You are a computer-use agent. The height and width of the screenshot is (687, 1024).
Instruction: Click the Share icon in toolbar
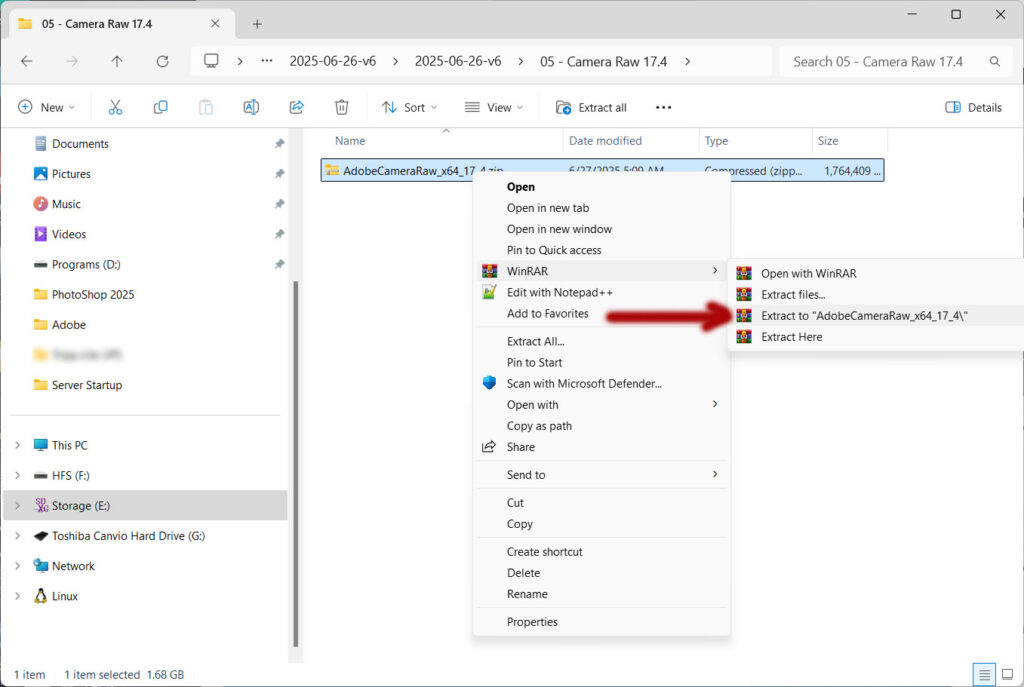[x=296, y=107]
